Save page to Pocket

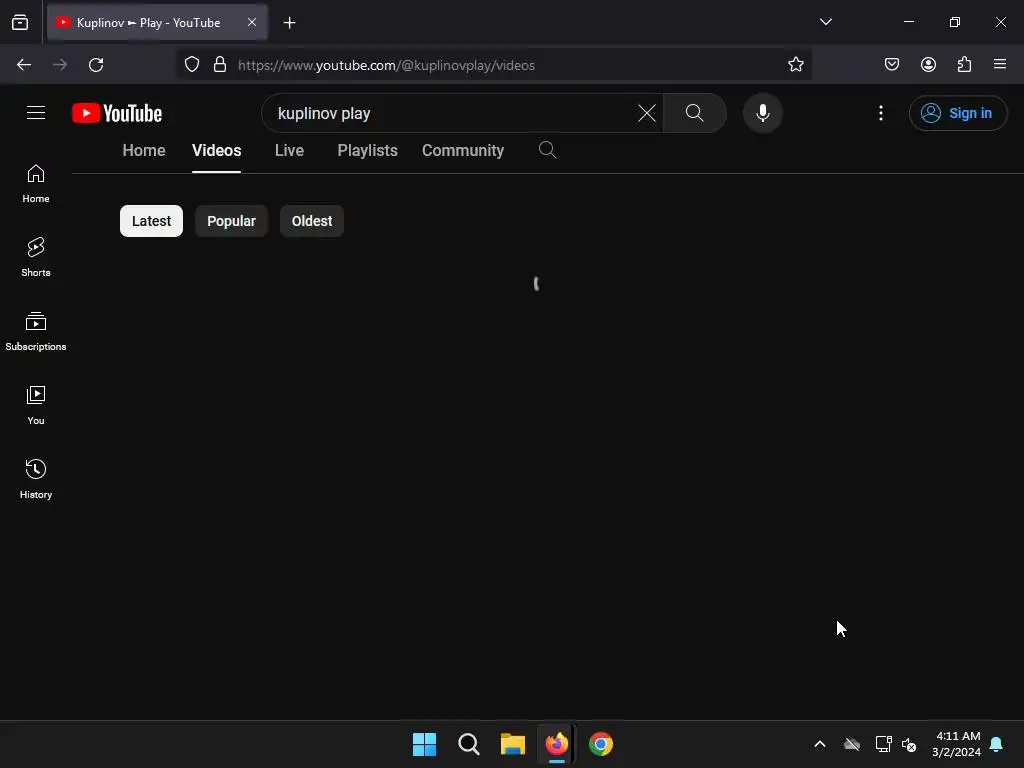[x=891, y=64]
